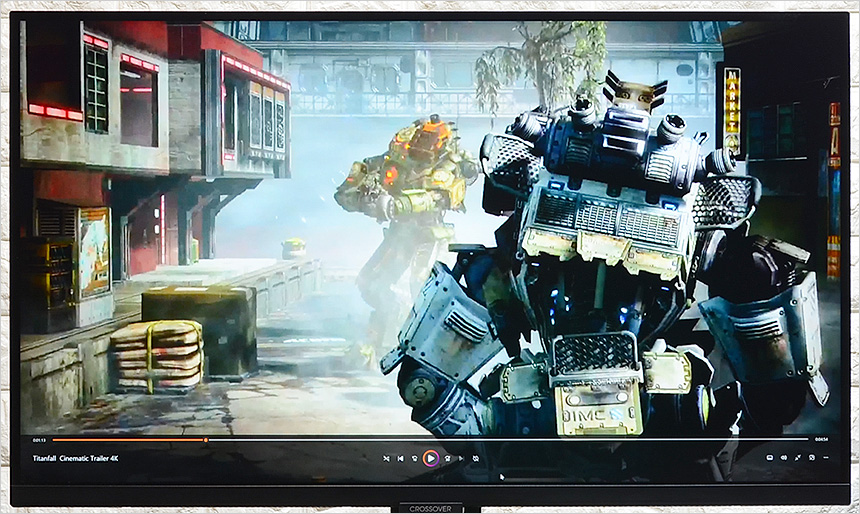Click the remaining time label at seek bar end
The height and width of the screenshot is (514, 860).
coord(821,439)
